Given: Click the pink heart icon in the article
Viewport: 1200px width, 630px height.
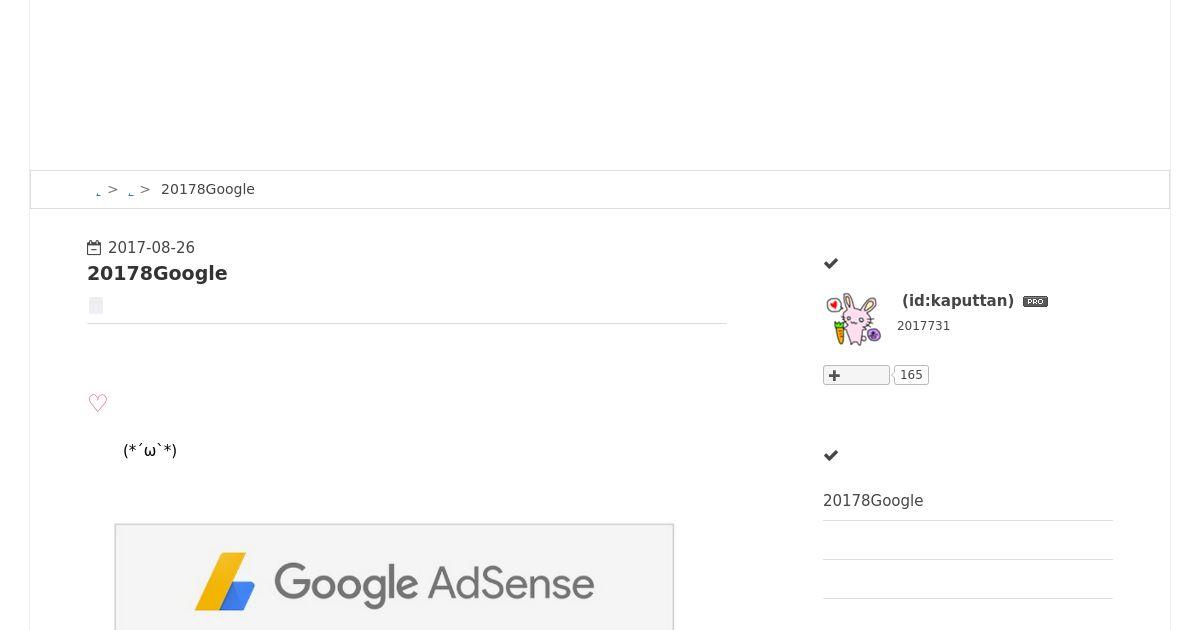Looking at the screenshot, I should click(x=98, y=403).
